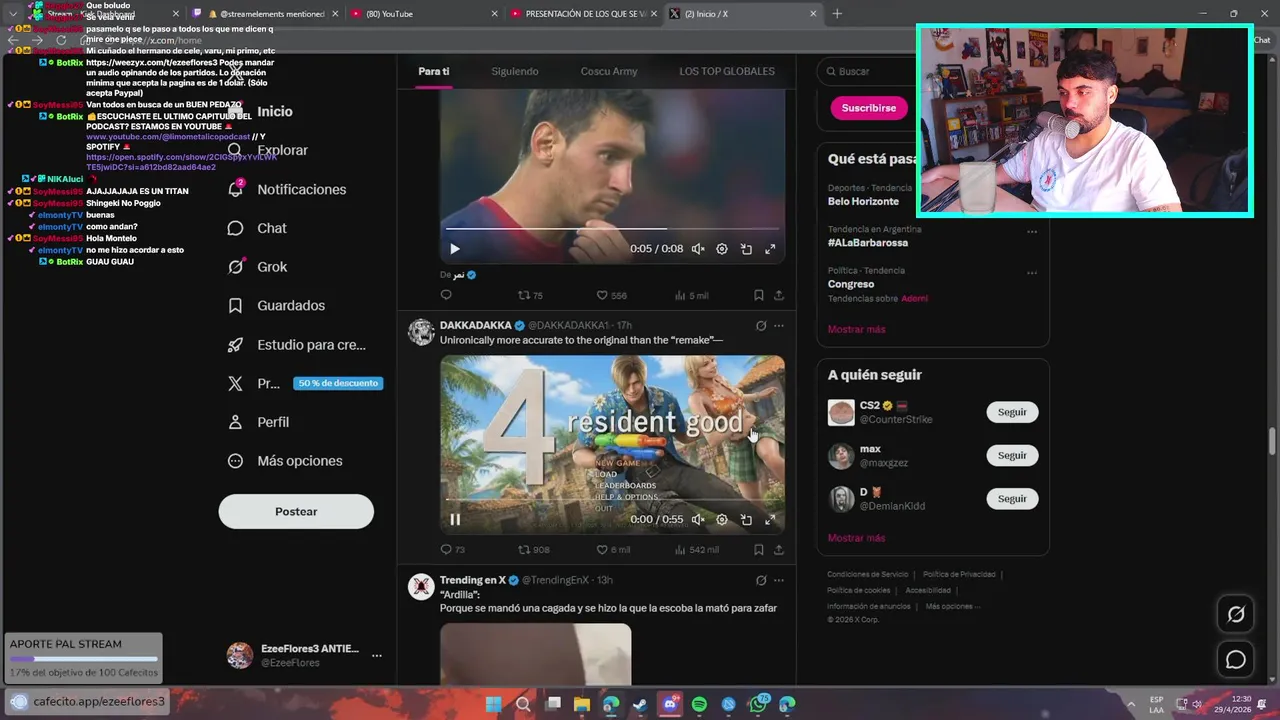This screenshot has height=720, width=1280.
Task: Open Guardados bookmarks
Action: pyautogui.click(x=276, y=305)
